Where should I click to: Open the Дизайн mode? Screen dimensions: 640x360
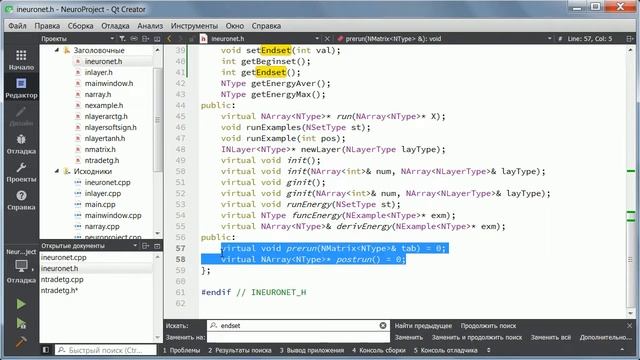pos(21,116)
